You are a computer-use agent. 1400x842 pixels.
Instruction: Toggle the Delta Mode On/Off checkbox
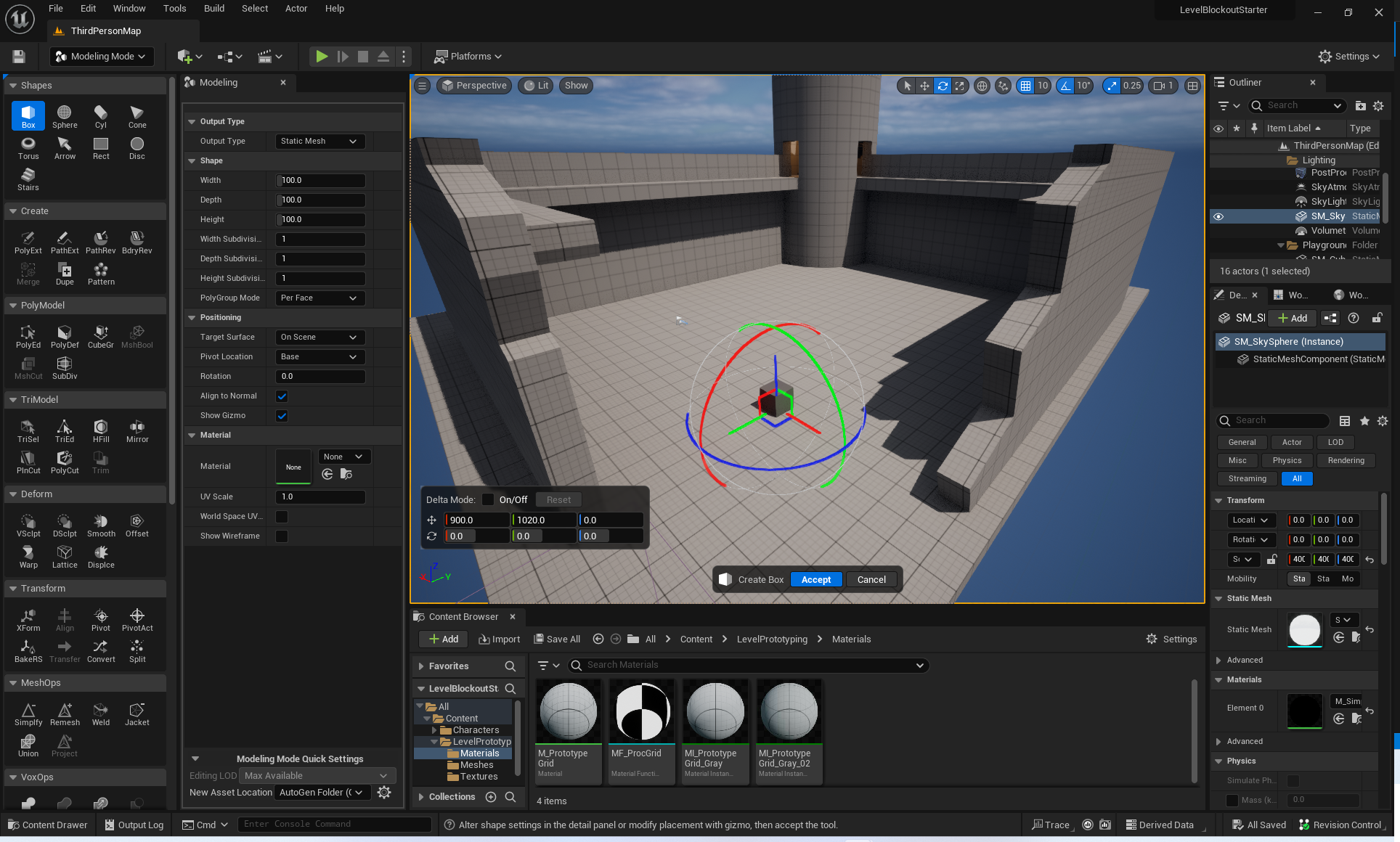[488, 499]
